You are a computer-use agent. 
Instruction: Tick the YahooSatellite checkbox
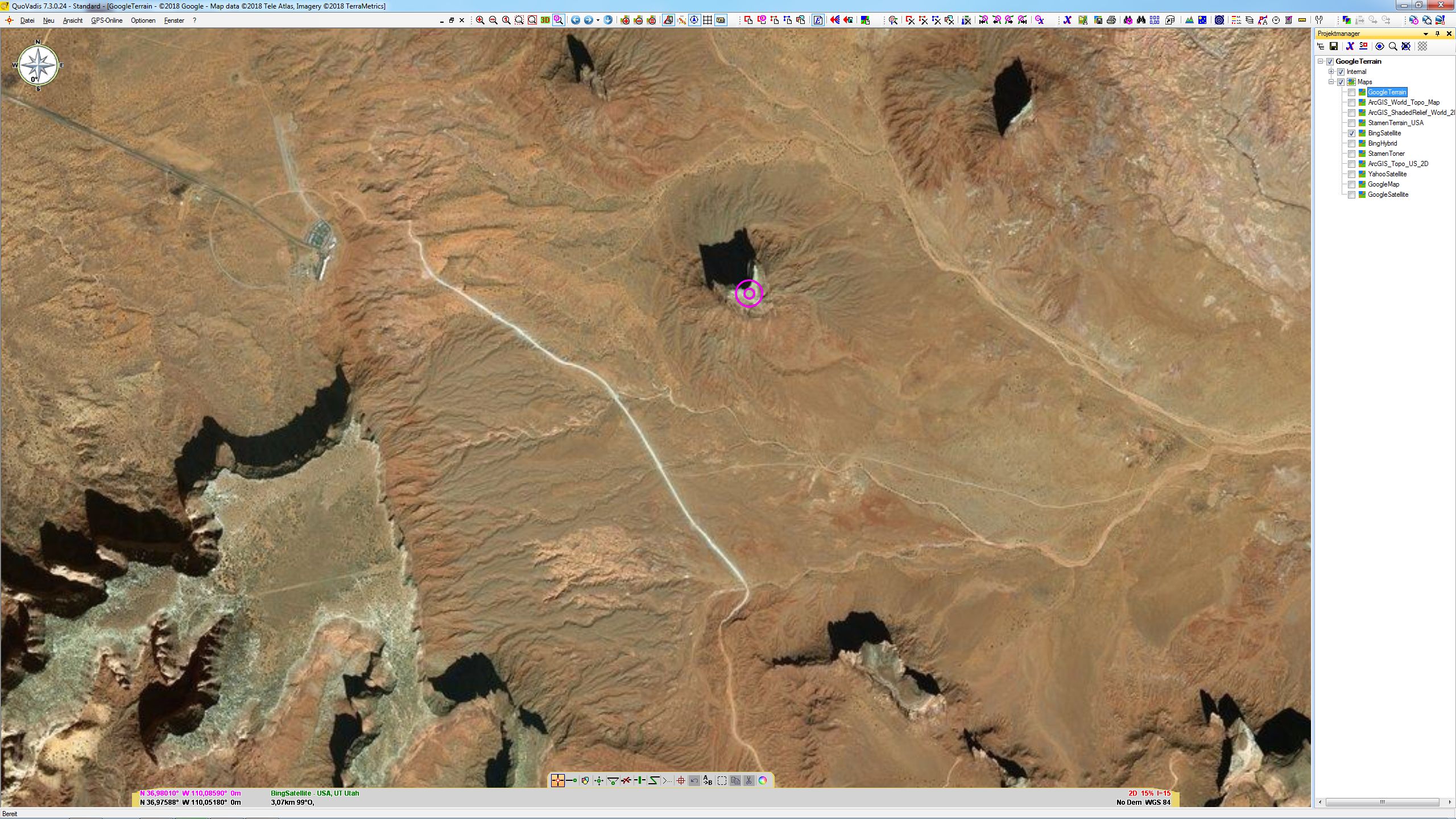point(1351,174)
